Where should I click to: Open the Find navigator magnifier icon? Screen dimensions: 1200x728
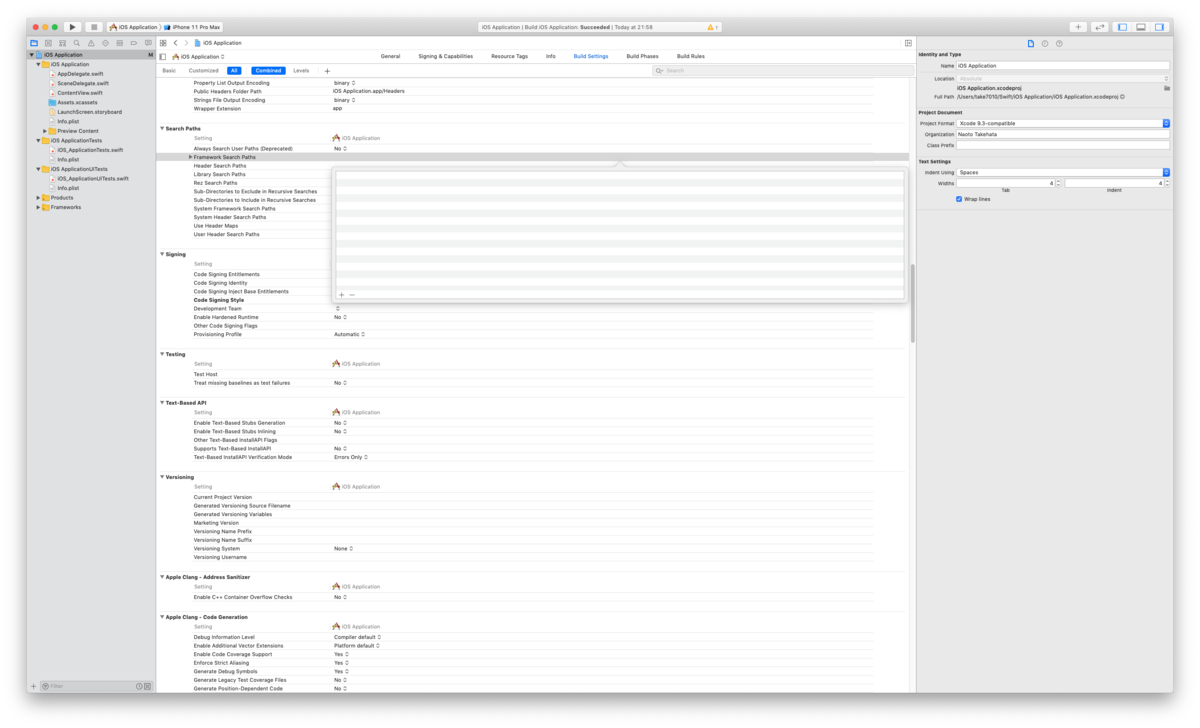tap(76, 43)
